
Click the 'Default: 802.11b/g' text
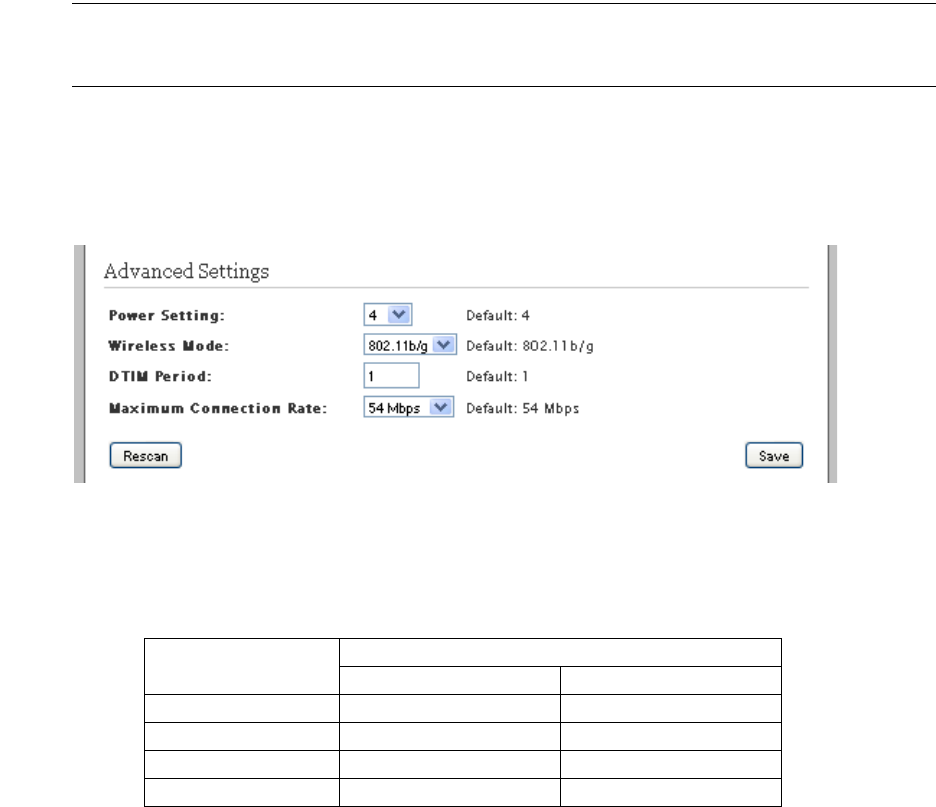pos(530,347)
